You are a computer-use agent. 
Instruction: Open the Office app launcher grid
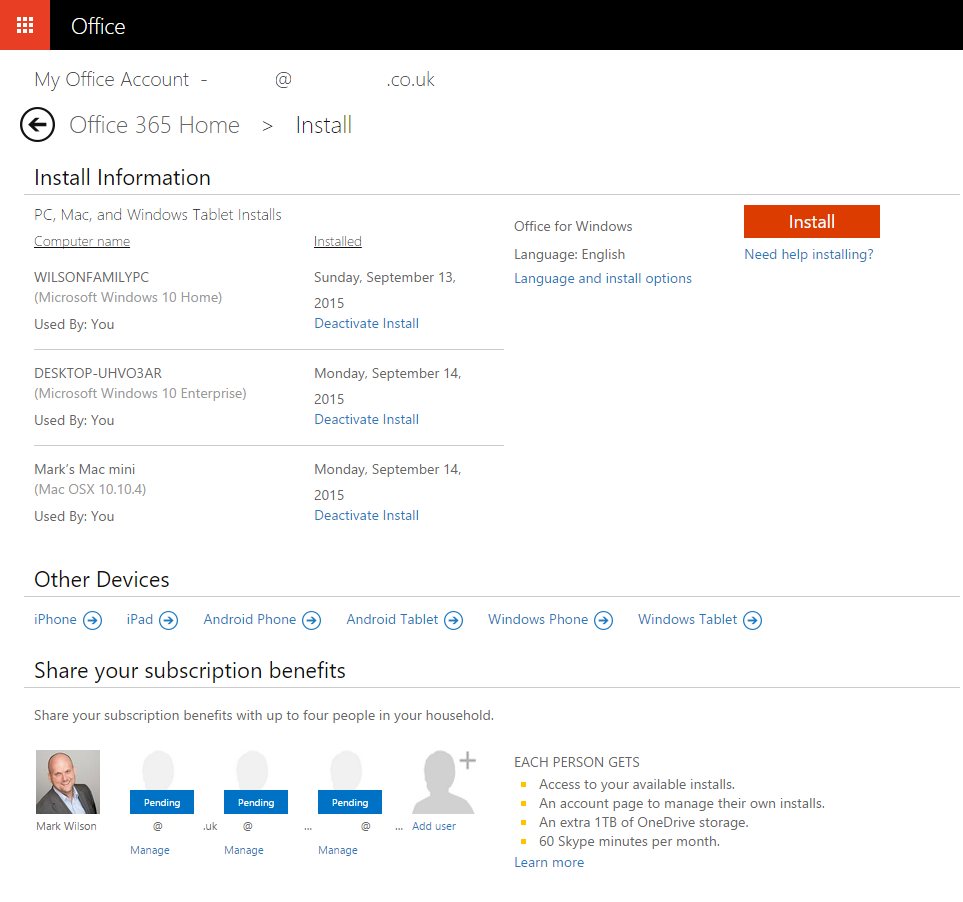pyautogui.click(x=23, y=24)
